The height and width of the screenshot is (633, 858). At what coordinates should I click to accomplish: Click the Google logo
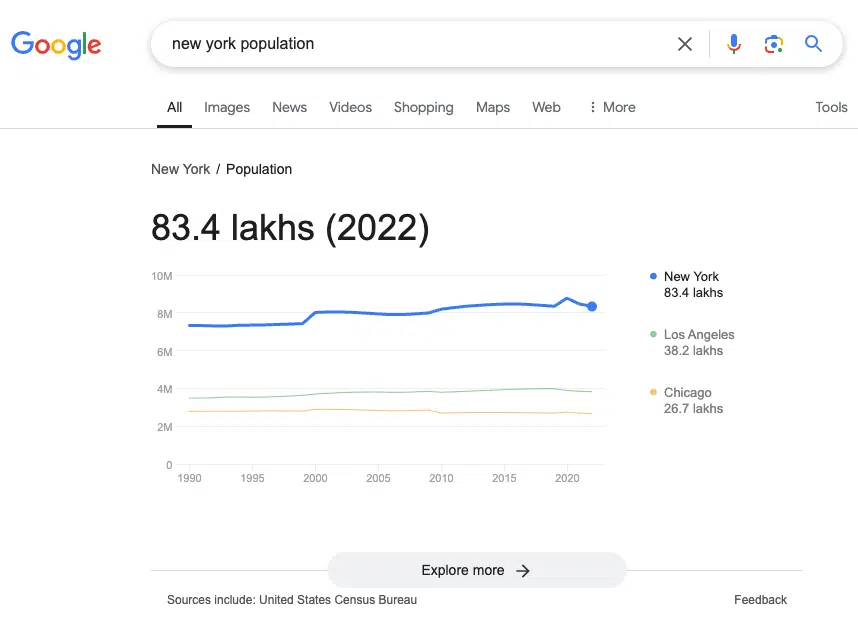[56, 44]
